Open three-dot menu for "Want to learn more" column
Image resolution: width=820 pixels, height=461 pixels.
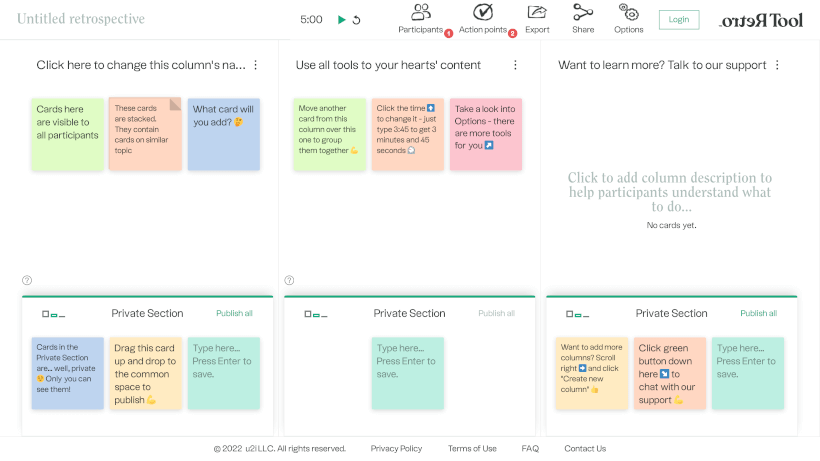pyautogui.click(x=777, y=65)
